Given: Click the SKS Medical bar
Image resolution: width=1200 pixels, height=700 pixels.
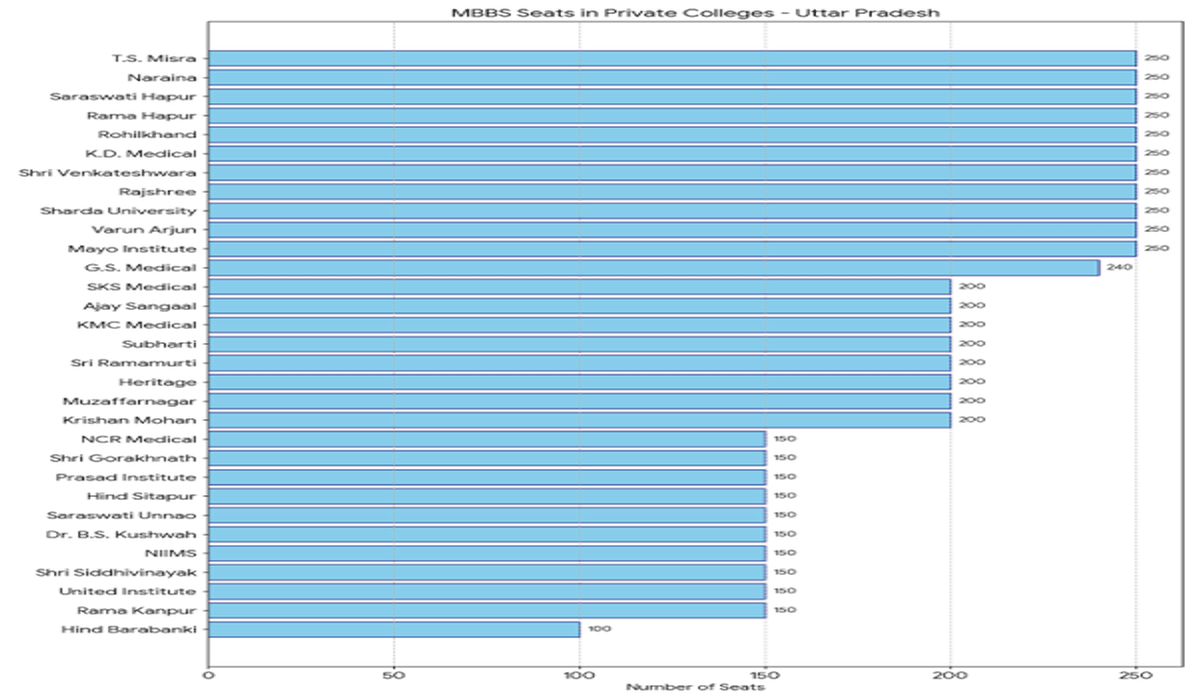Looking at the screenshot, I should click(580, 287).
